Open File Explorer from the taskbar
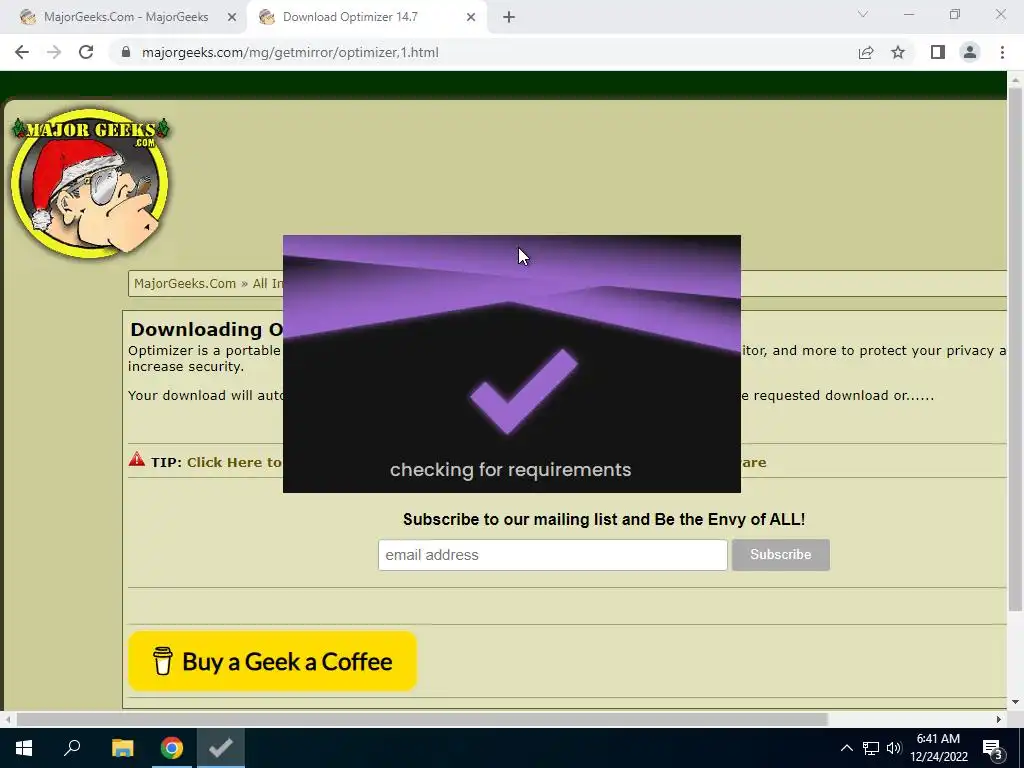Screen dimensions: 1024x768 [x=122, y=748]
